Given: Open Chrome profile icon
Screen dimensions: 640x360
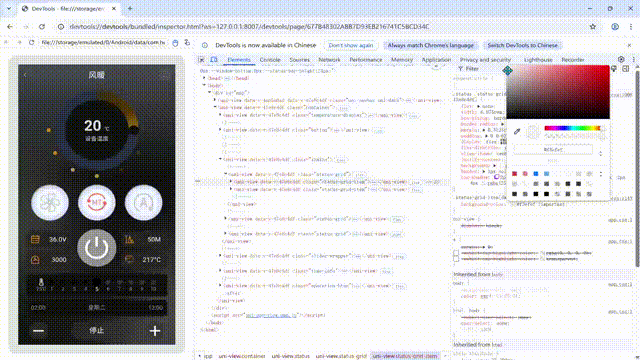Looking at the screenshot, I should [x=615, y=27].
